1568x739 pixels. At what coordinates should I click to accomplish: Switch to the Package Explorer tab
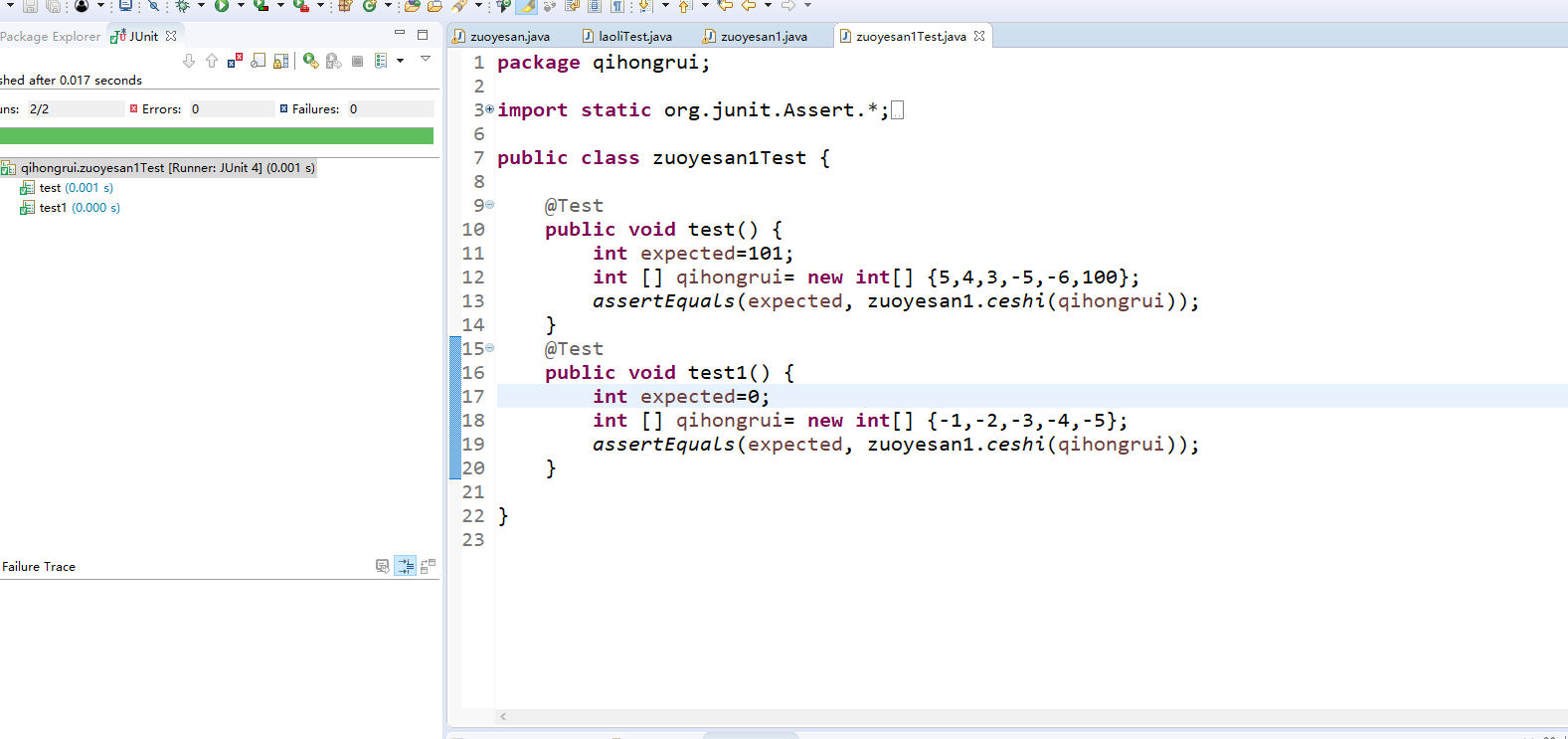(50, 37)
